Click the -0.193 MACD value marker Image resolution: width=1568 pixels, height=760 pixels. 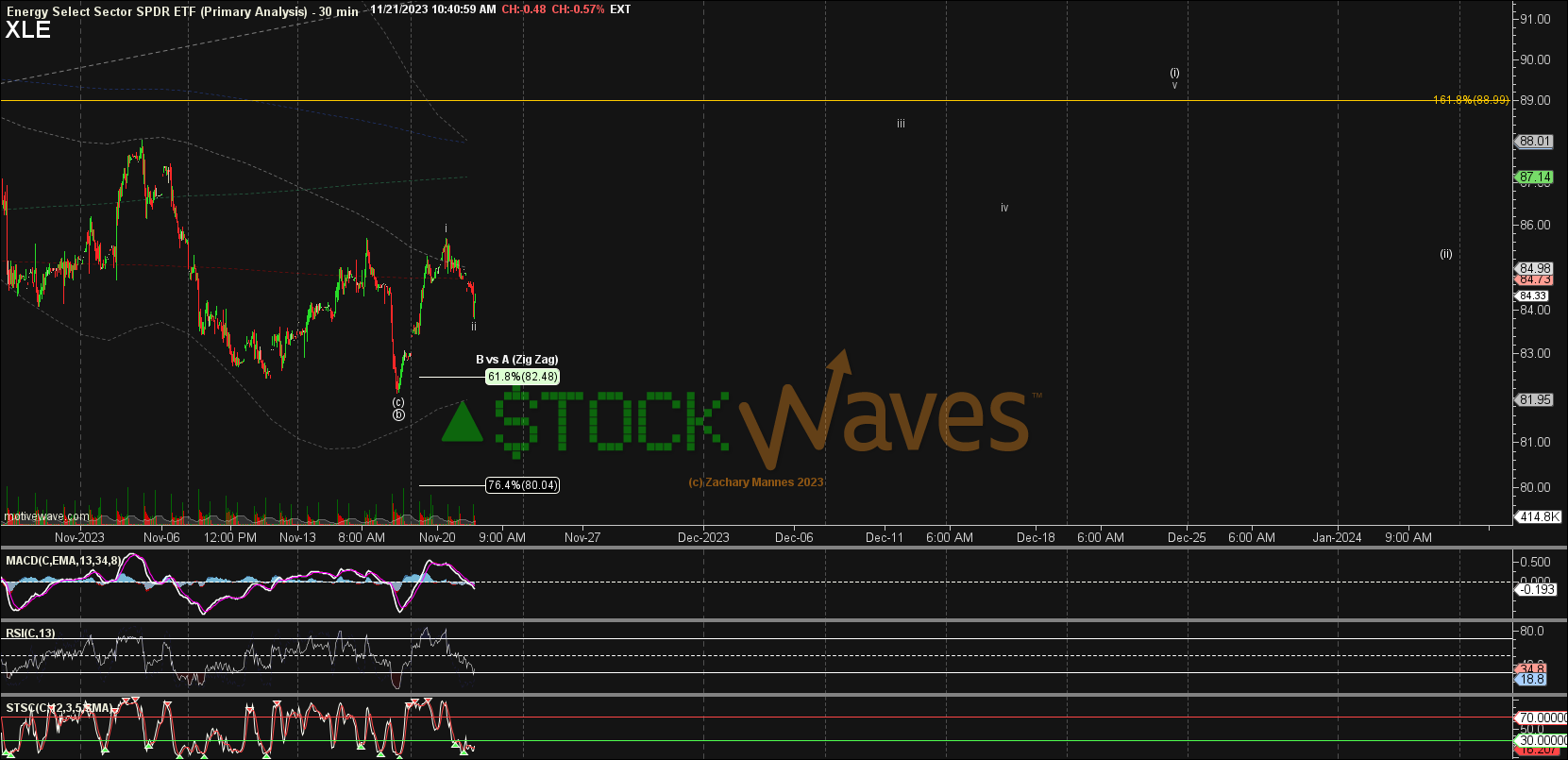[x=1536, y=589]
